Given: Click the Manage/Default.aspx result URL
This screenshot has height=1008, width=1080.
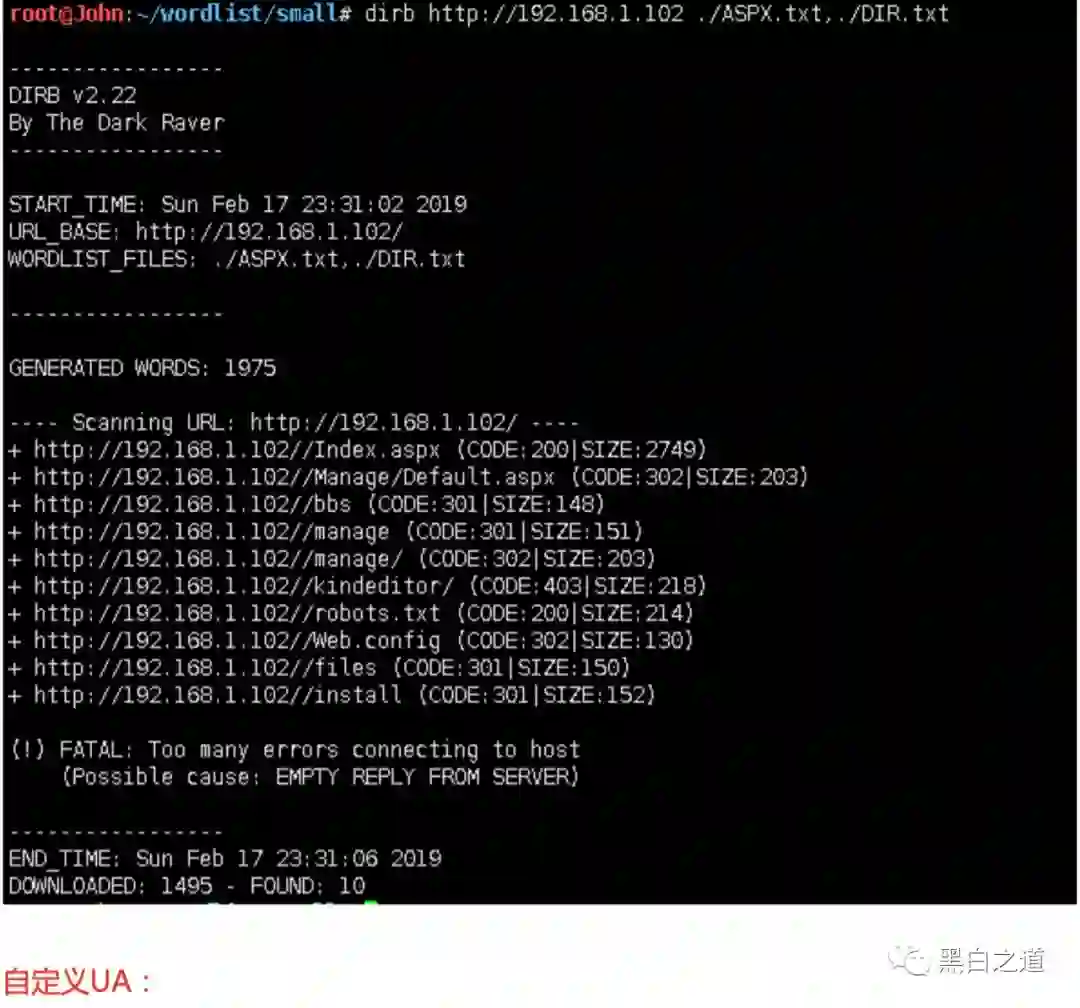Looking at the screenshot, I should 294,477.
